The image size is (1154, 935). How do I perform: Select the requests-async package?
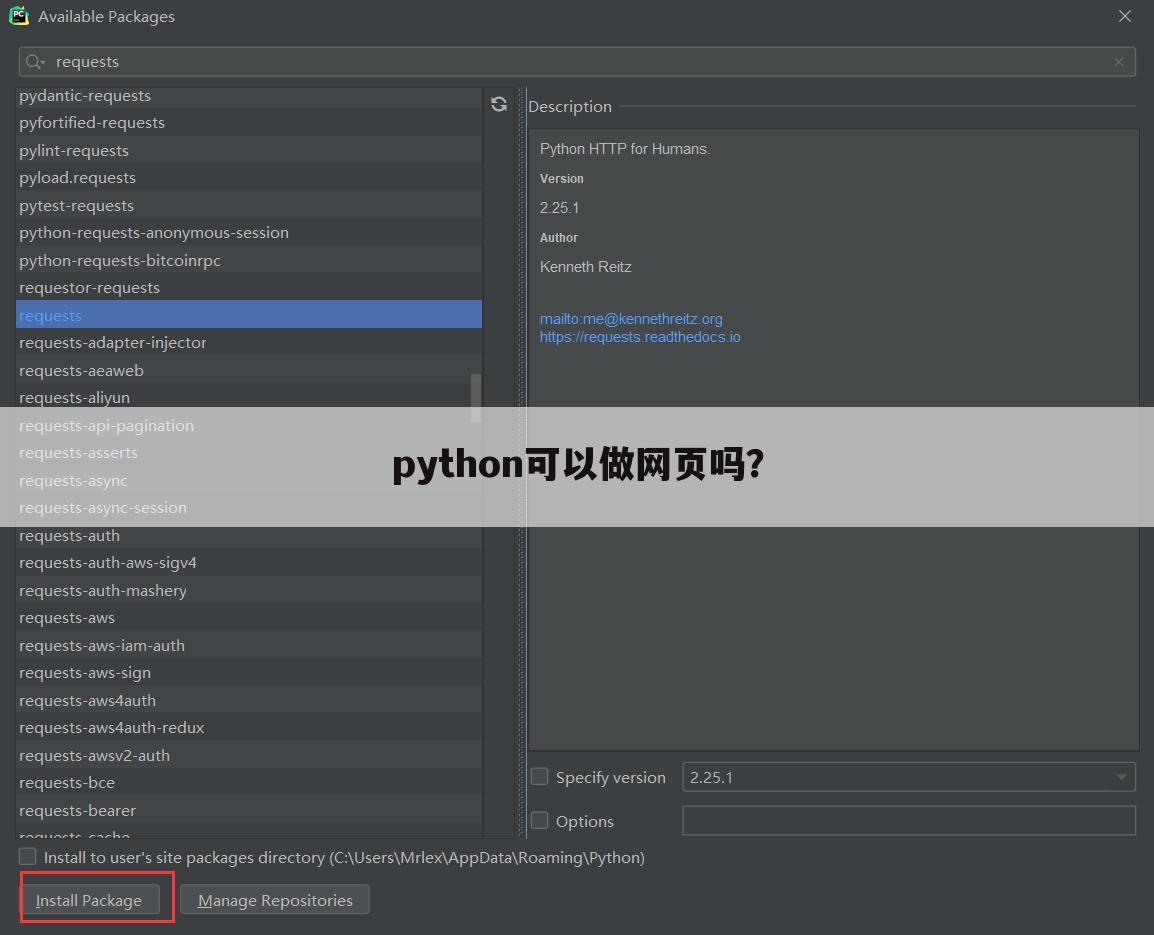tap(73, 480)
